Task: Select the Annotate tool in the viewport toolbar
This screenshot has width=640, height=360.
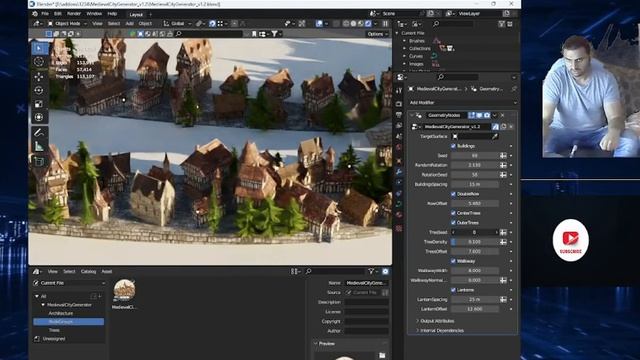Action: [39, 132]
